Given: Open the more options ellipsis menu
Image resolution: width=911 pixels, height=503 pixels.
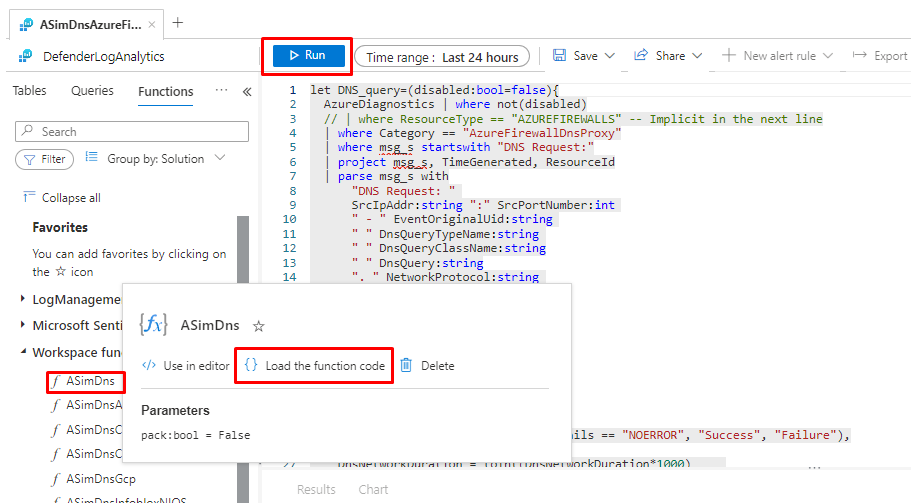Looking at the screenshot, I should pyautogui.click(x=221, y=91).
